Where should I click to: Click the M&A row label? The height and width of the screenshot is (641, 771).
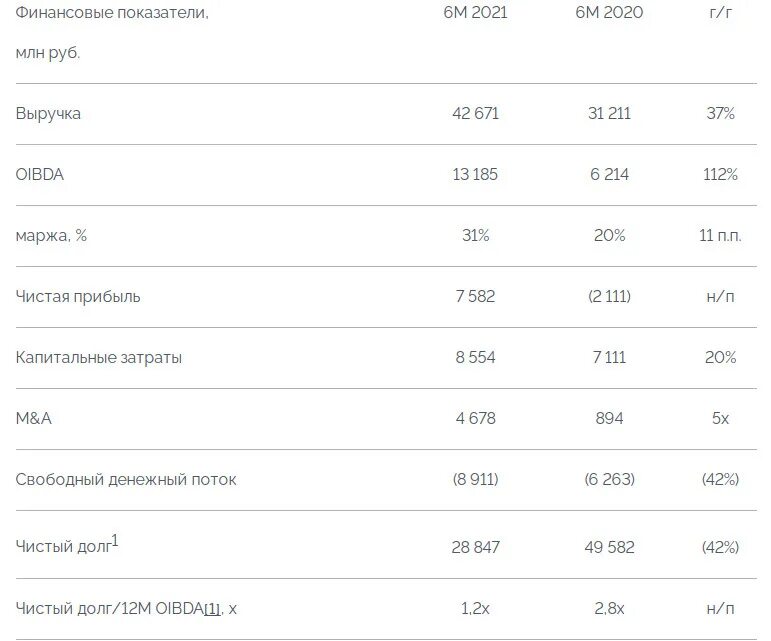click(34, 419)
